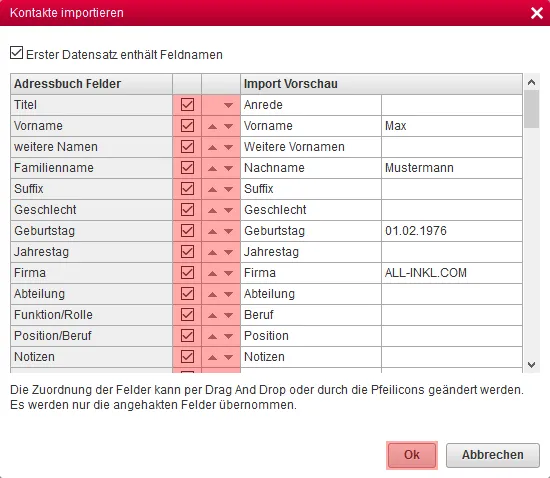This screenshot has width=550, height=478.
Task: Cancel import with Abbrechen button
Action: (492, 455)
